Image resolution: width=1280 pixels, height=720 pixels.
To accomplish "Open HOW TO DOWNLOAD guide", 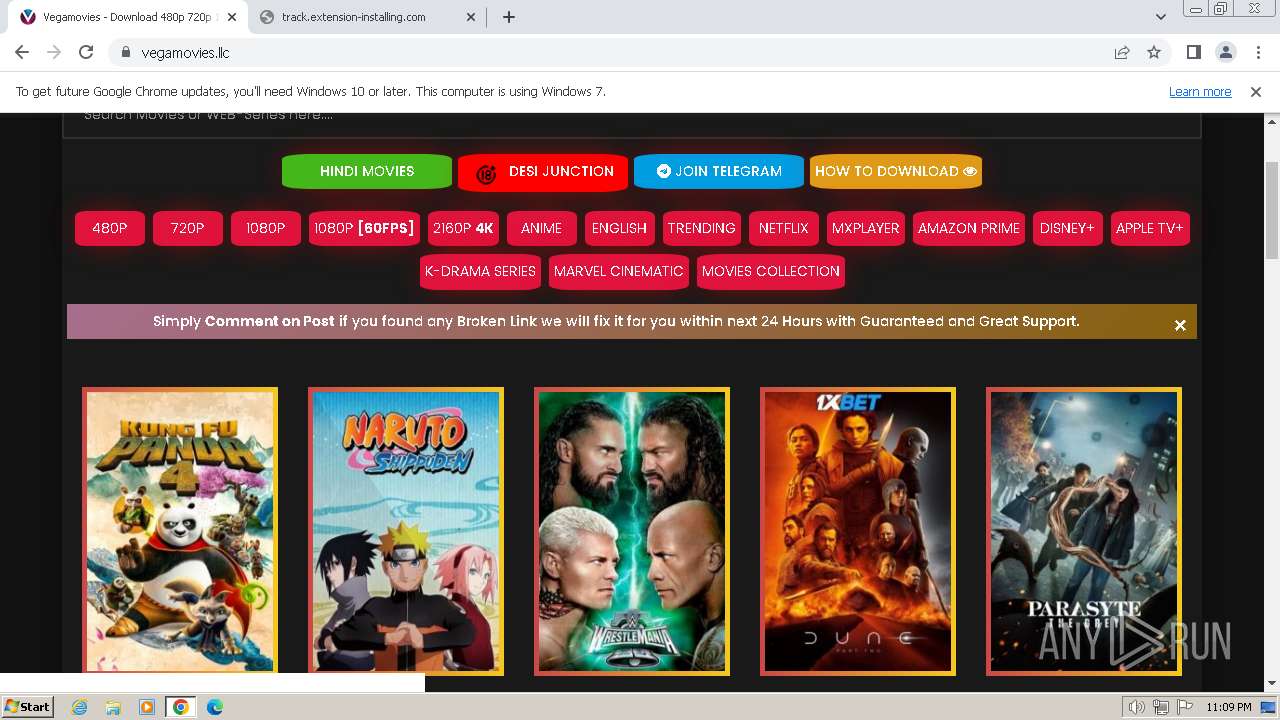I will point(895,171).
